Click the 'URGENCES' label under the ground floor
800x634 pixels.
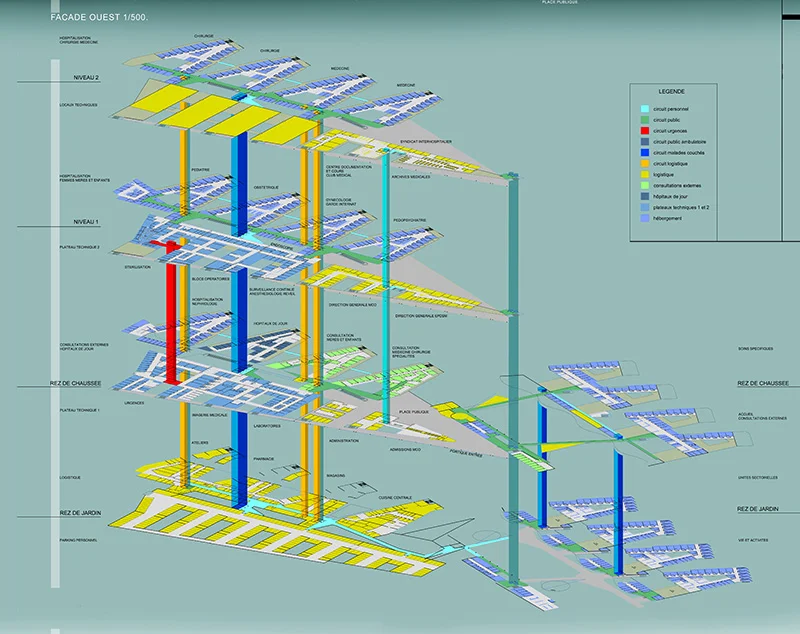tap(134, 403)
